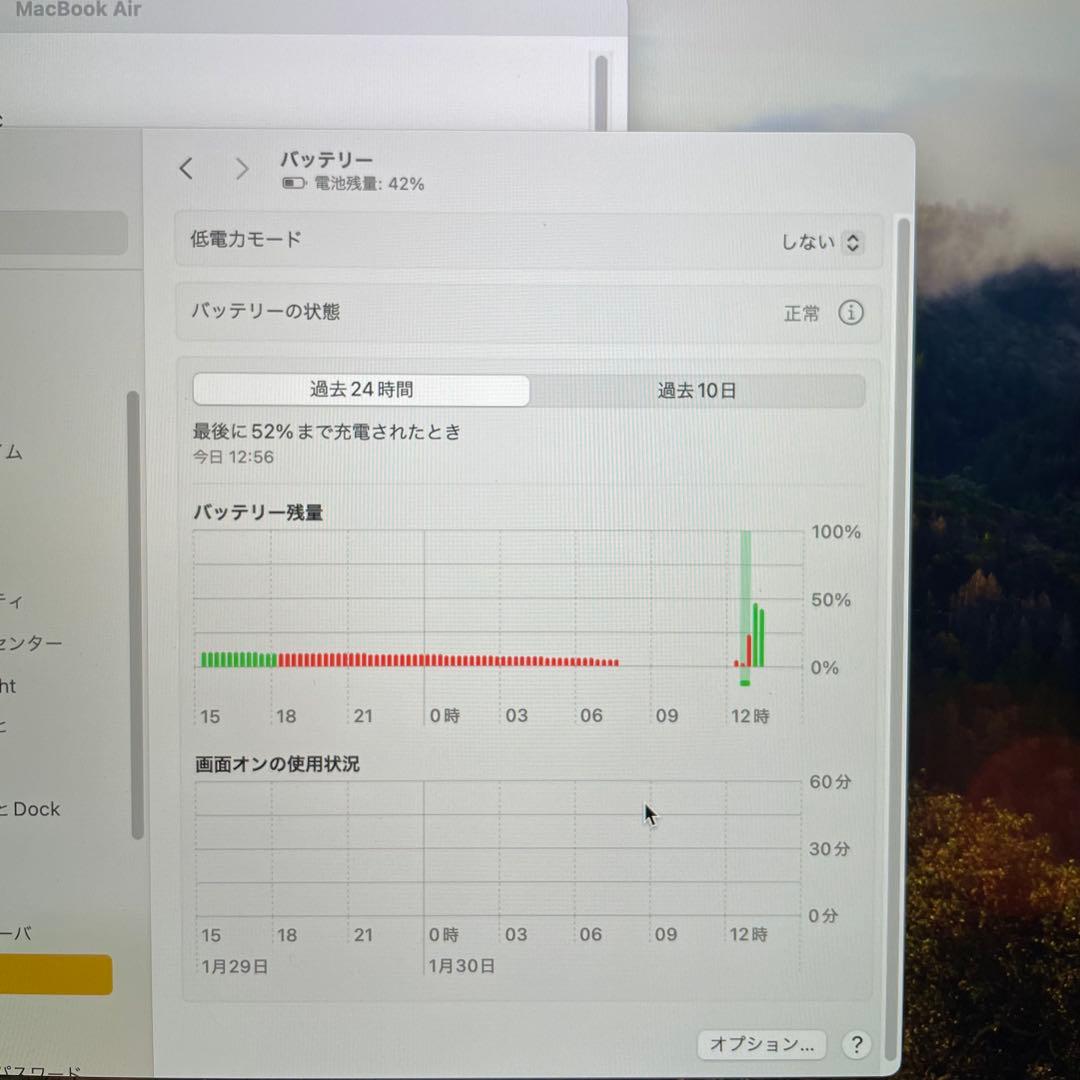Click the battery icon beside 電池残量 42%
This screenshot has height=1080, width=1080.
[291, 183]
